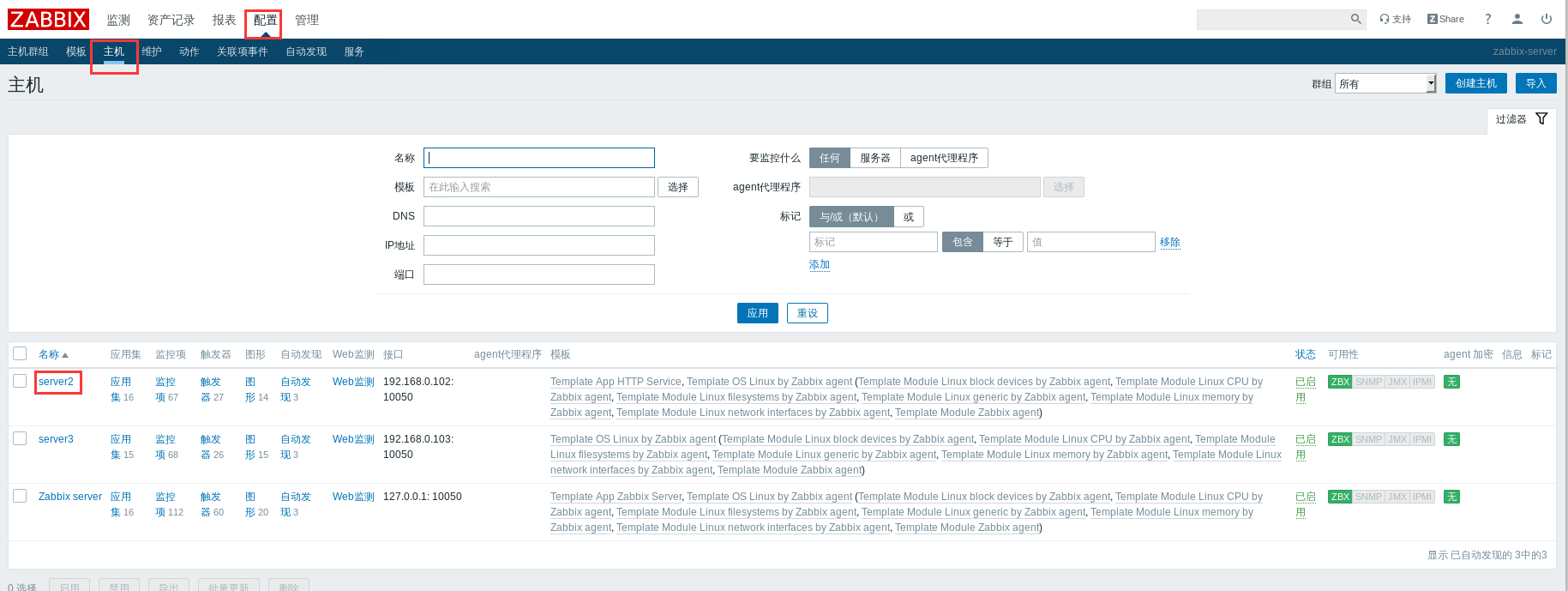Go to the 自动发现 submenu
This screenshot has height=591, width=1568.
coord(306,51)
